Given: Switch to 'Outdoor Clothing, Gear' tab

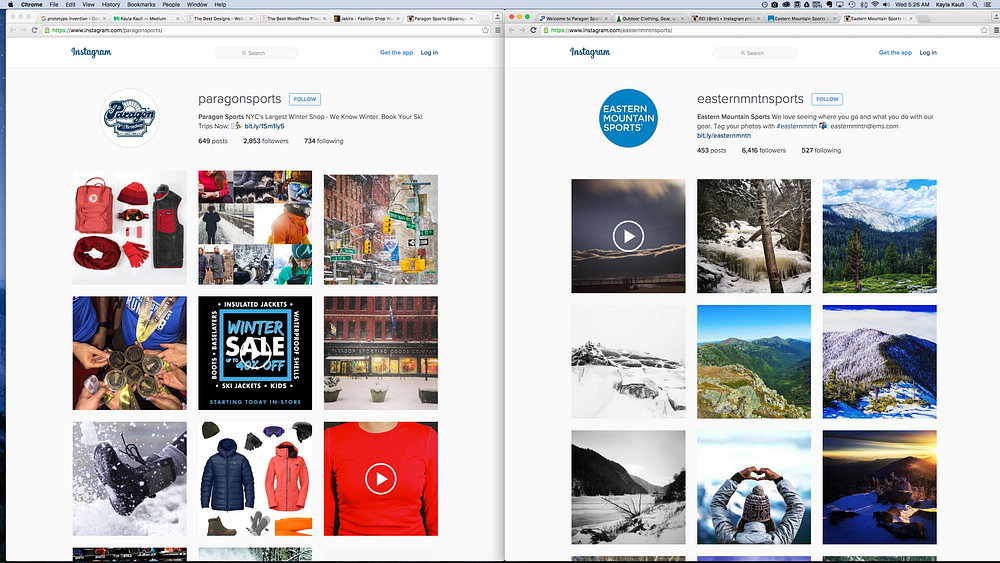Looking at the screenshot, I should coord(649,18).
